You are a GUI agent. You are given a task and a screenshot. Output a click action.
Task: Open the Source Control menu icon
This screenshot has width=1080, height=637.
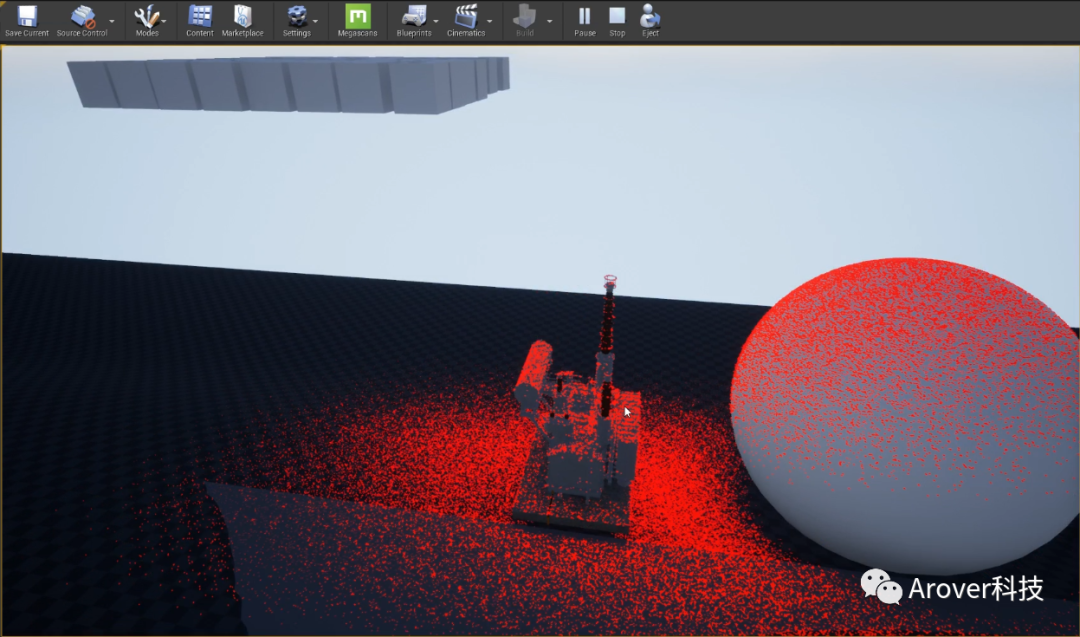click(x=82, y=16)
